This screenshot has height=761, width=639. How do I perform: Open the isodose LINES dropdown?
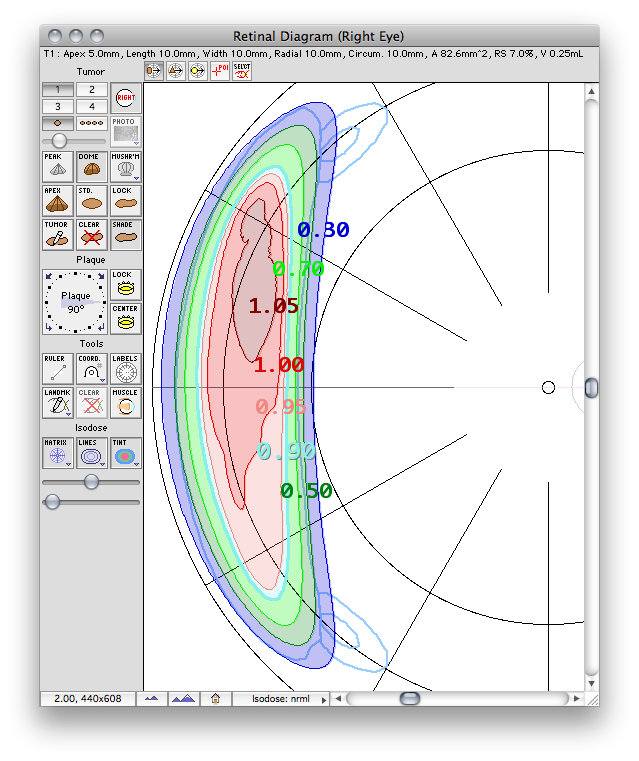pos(92,453)
